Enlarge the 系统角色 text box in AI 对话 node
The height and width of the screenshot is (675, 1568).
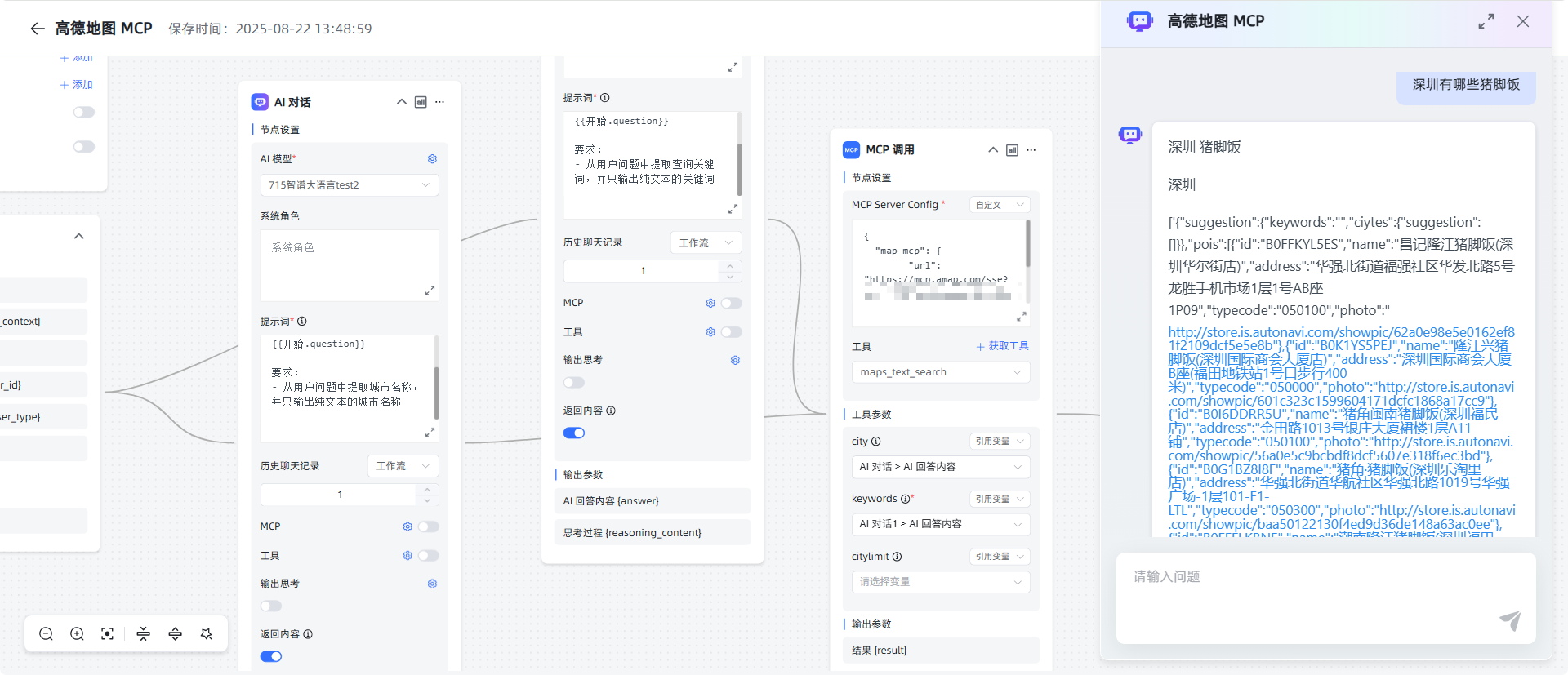430,291
